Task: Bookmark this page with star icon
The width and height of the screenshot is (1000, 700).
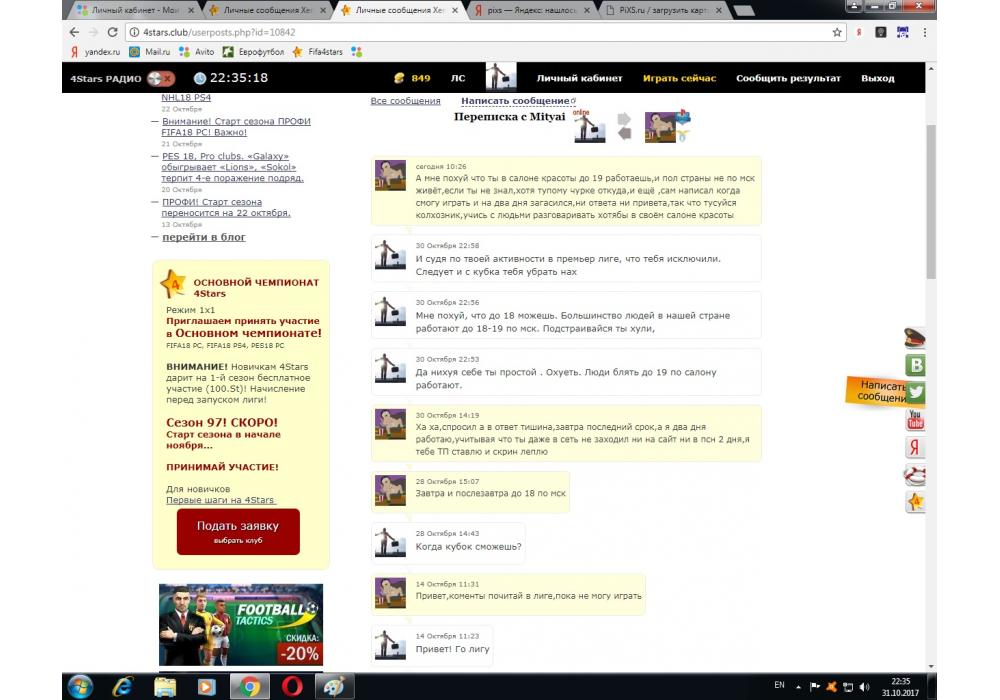Action: pyautogui.click(x=837, y=32)
